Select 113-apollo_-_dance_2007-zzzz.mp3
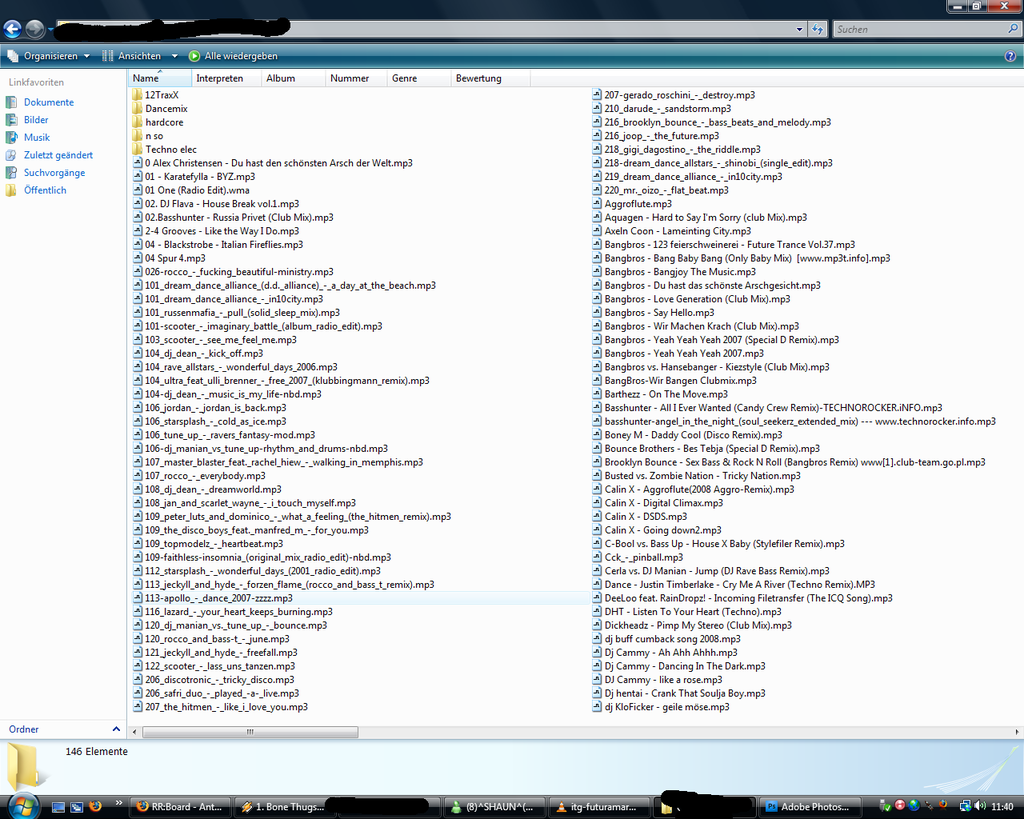Screen dimensions: 1024x819 point(219,598)
